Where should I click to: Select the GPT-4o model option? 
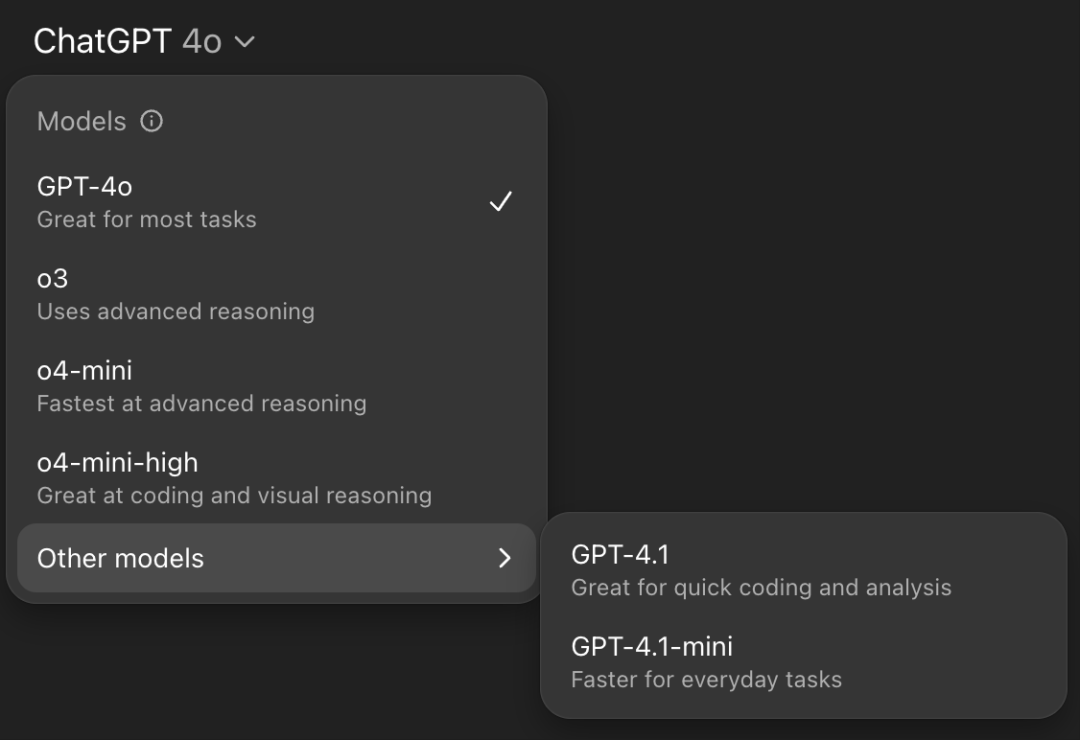[85, 186]
